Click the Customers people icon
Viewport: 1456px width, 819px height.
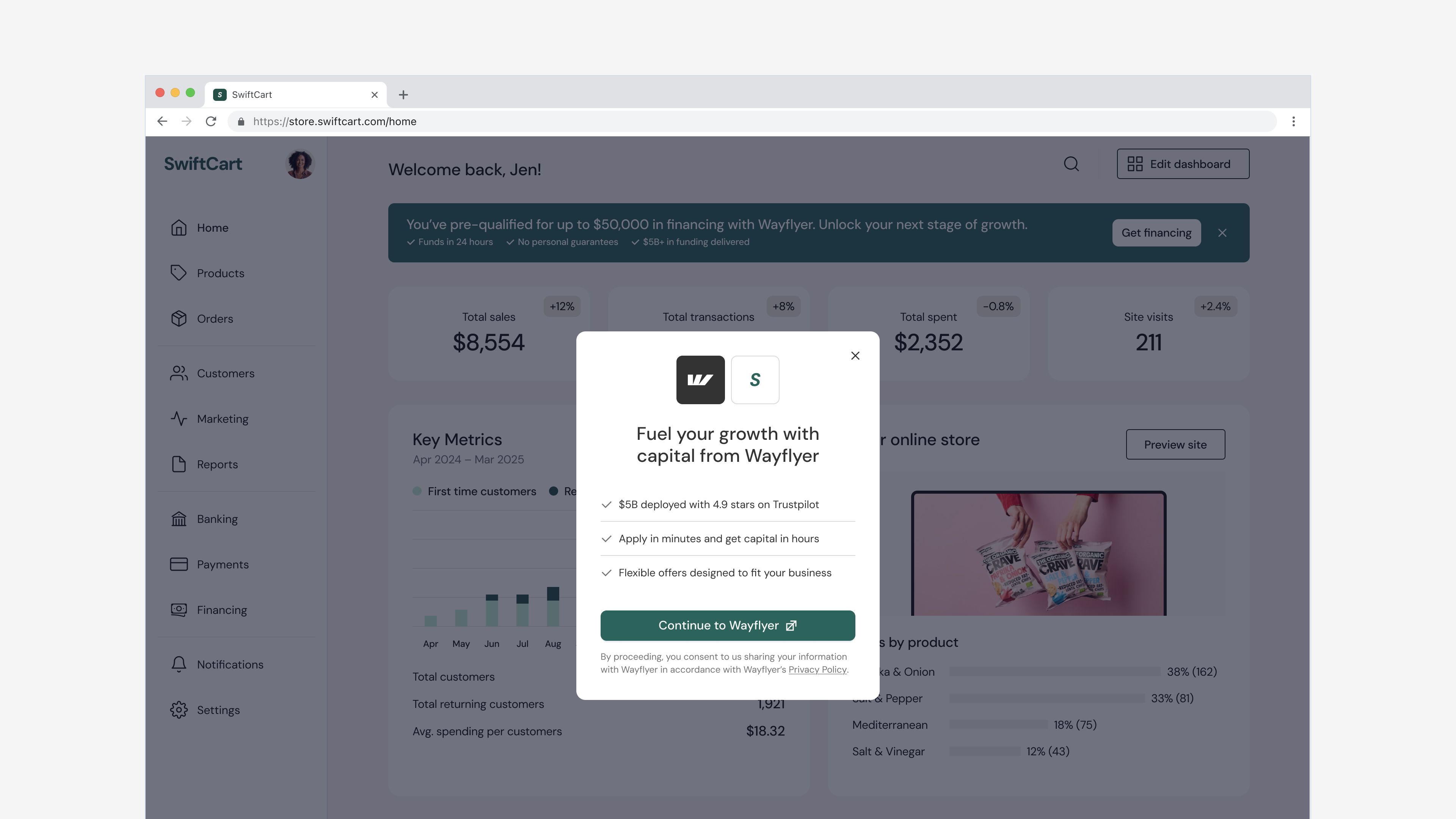(x=179, y=373)
